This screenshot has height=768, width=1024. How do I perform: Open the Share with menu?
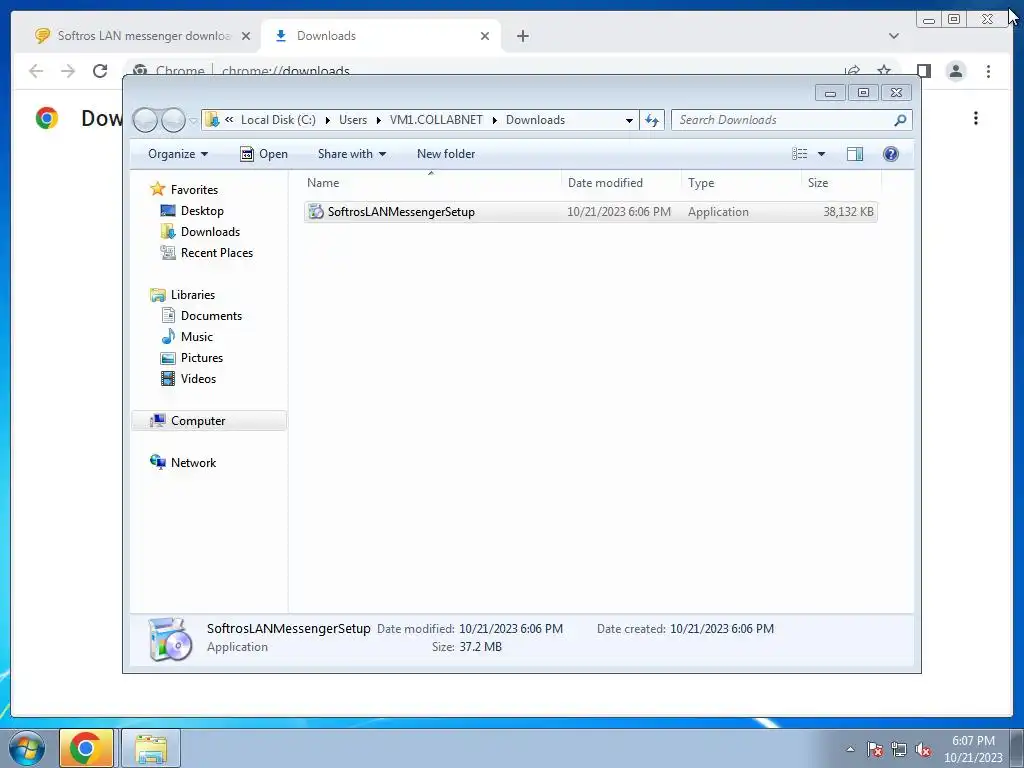coord(351,154)
